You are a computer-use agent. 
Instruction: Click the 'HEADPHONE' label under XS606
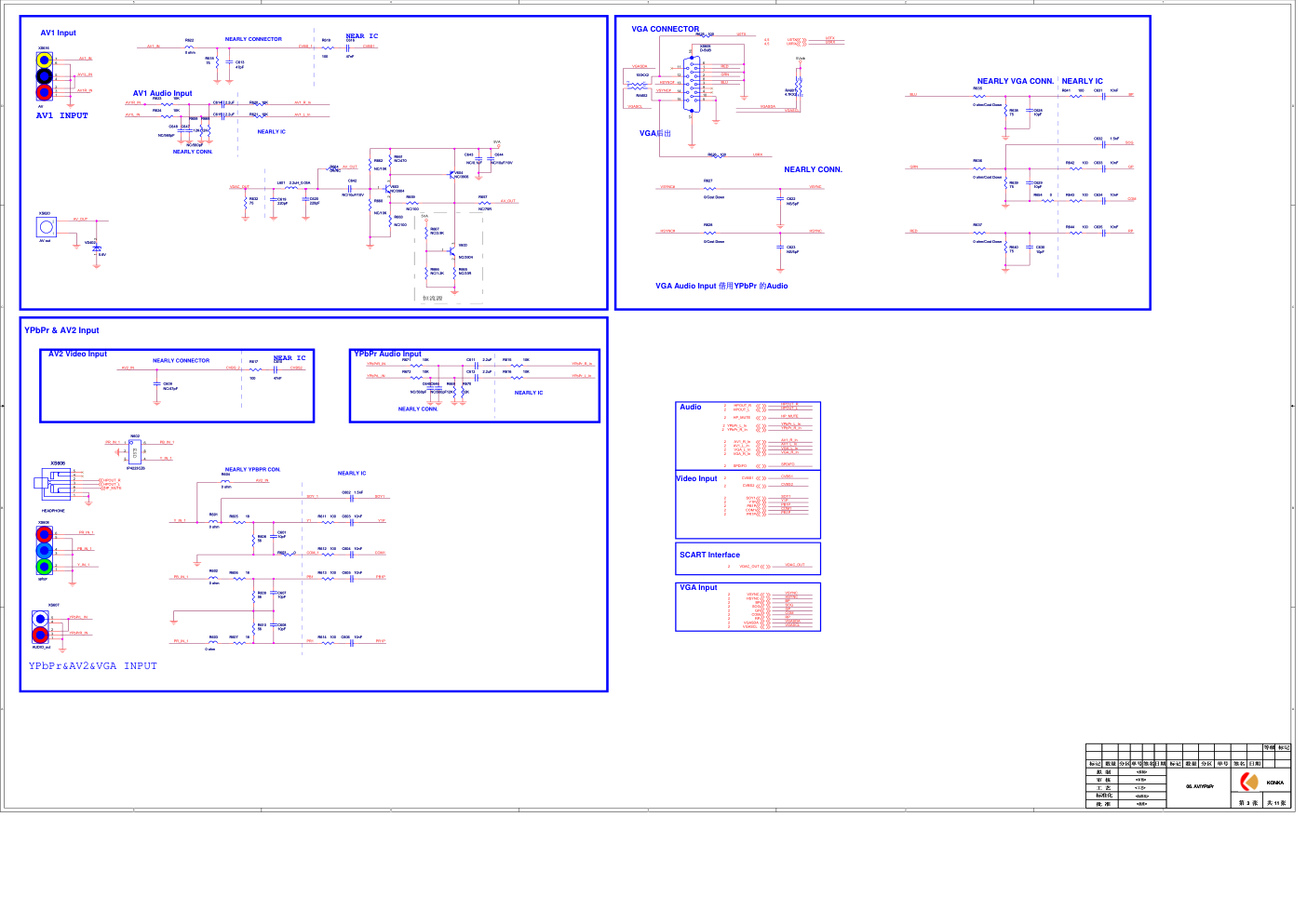(x=53, y=511)
